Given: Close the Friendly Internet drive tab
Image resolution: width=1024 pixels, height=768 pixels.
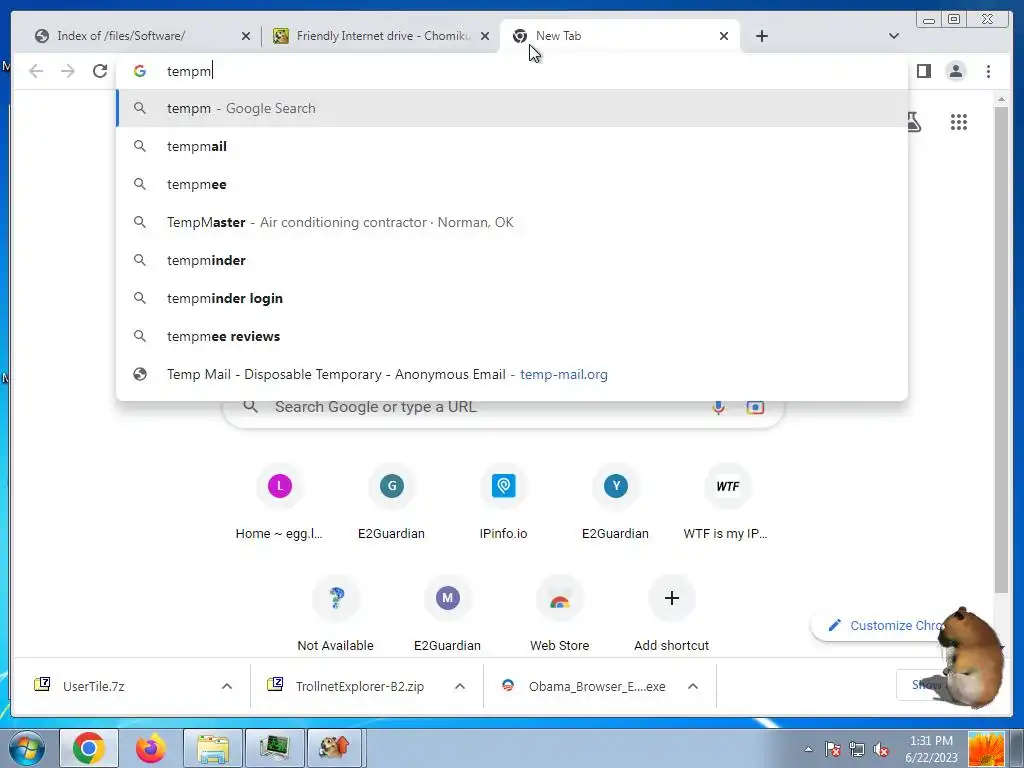Looking at the screenshot, I should pyautogui.click(x=485, y=37).
